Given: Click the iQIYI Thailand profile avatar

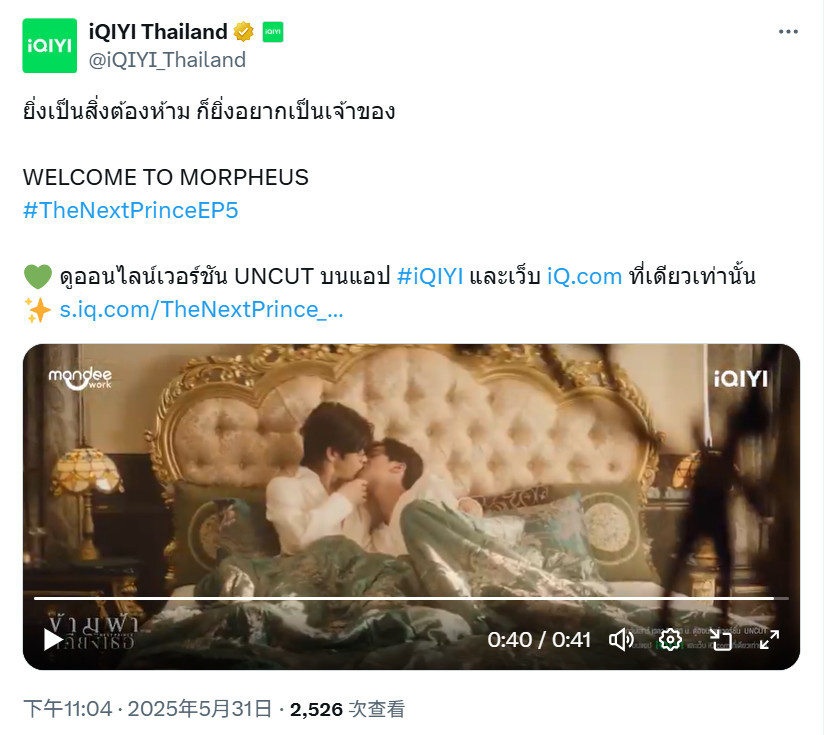Looking at the screenshot, I should click(x=49, y=46).
